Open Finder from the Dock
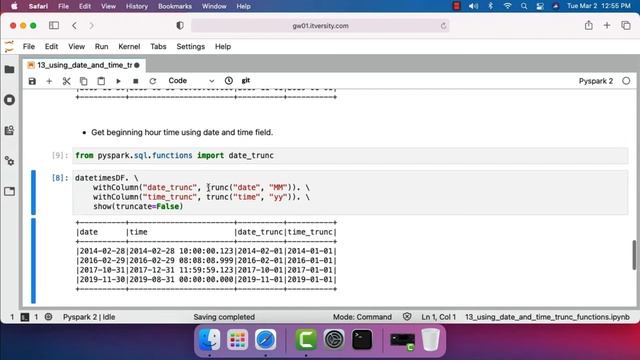640x360 pixels. 209,340
